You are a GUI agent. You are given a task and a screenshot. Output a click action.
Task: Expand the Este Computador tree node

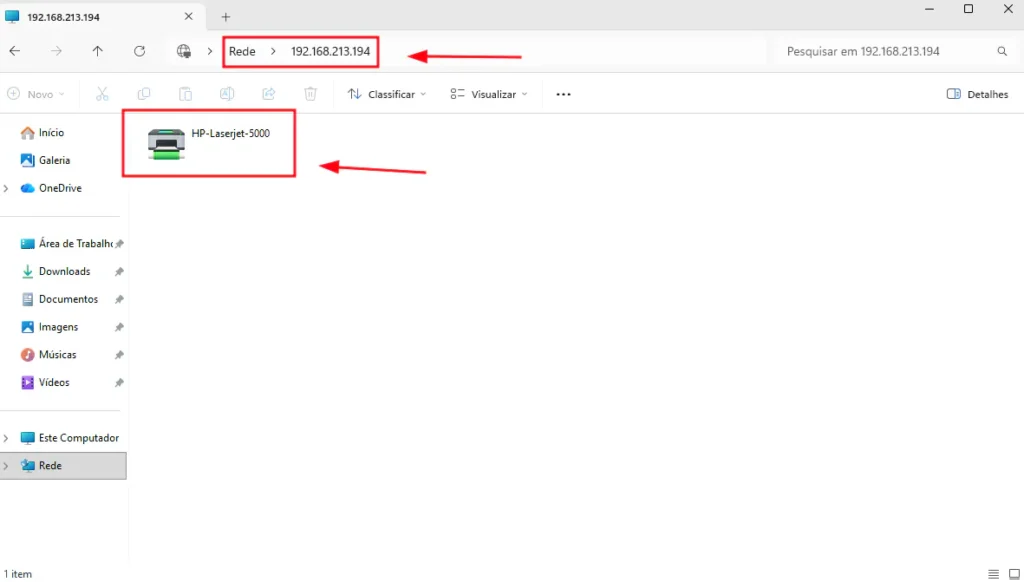(7, 438)
